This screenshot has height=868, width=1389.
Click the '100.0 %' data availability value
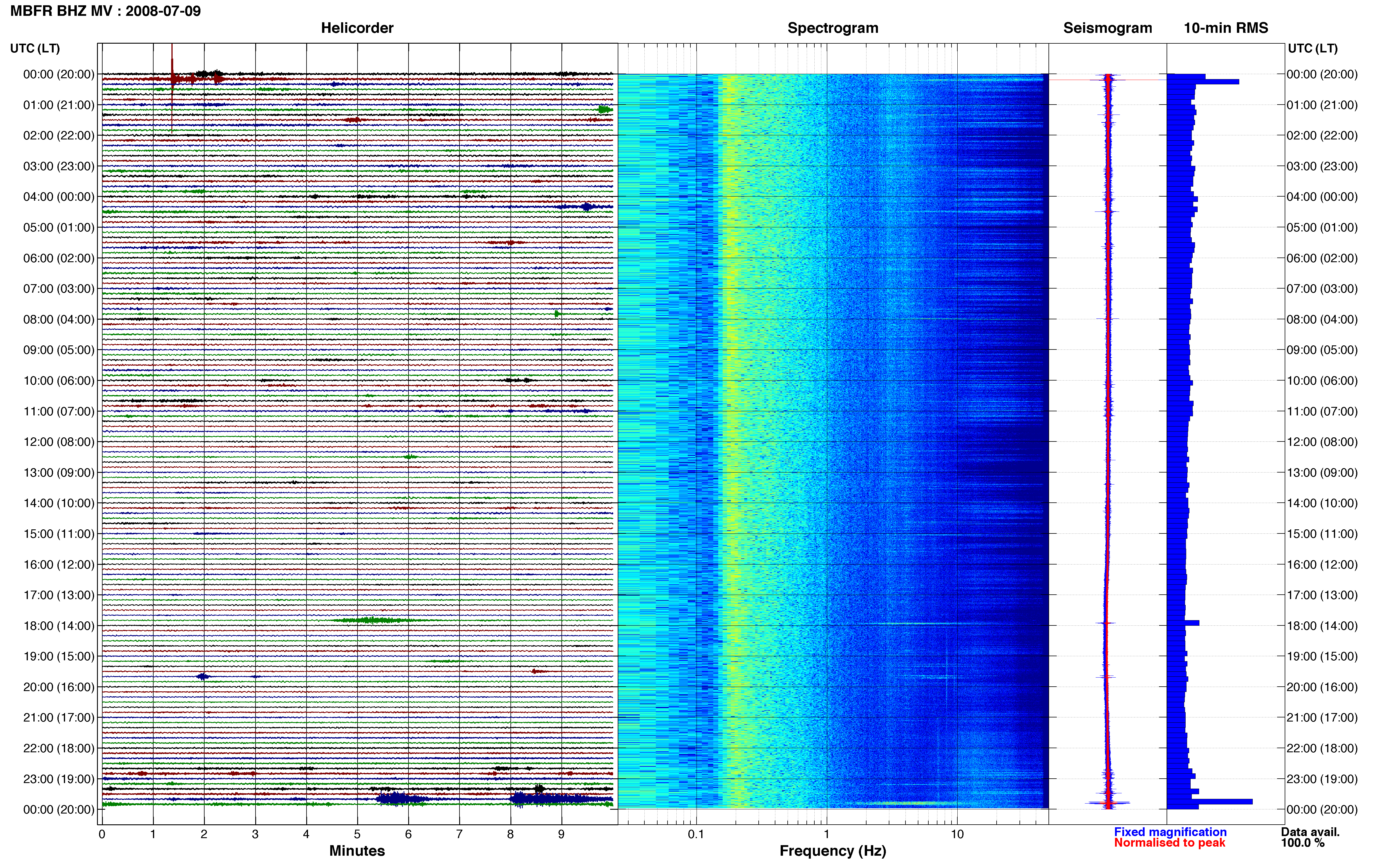[x=1302, y=843]
